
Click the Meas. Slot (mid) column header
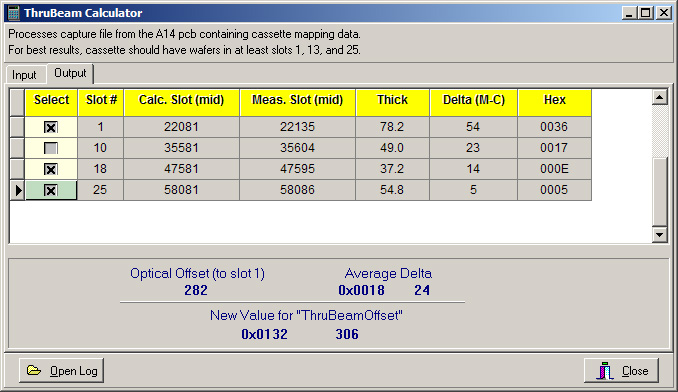[297, 103]
